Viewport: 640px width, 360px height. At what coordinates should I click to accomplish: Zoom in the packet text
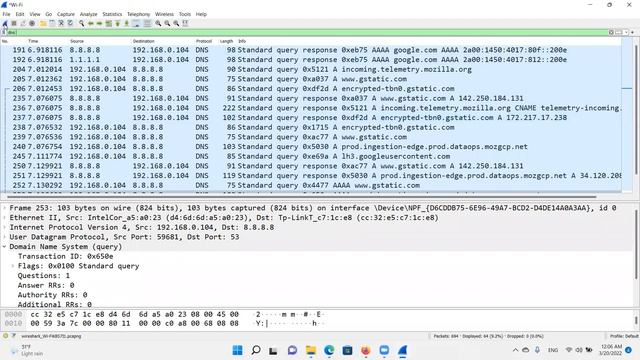158,24
